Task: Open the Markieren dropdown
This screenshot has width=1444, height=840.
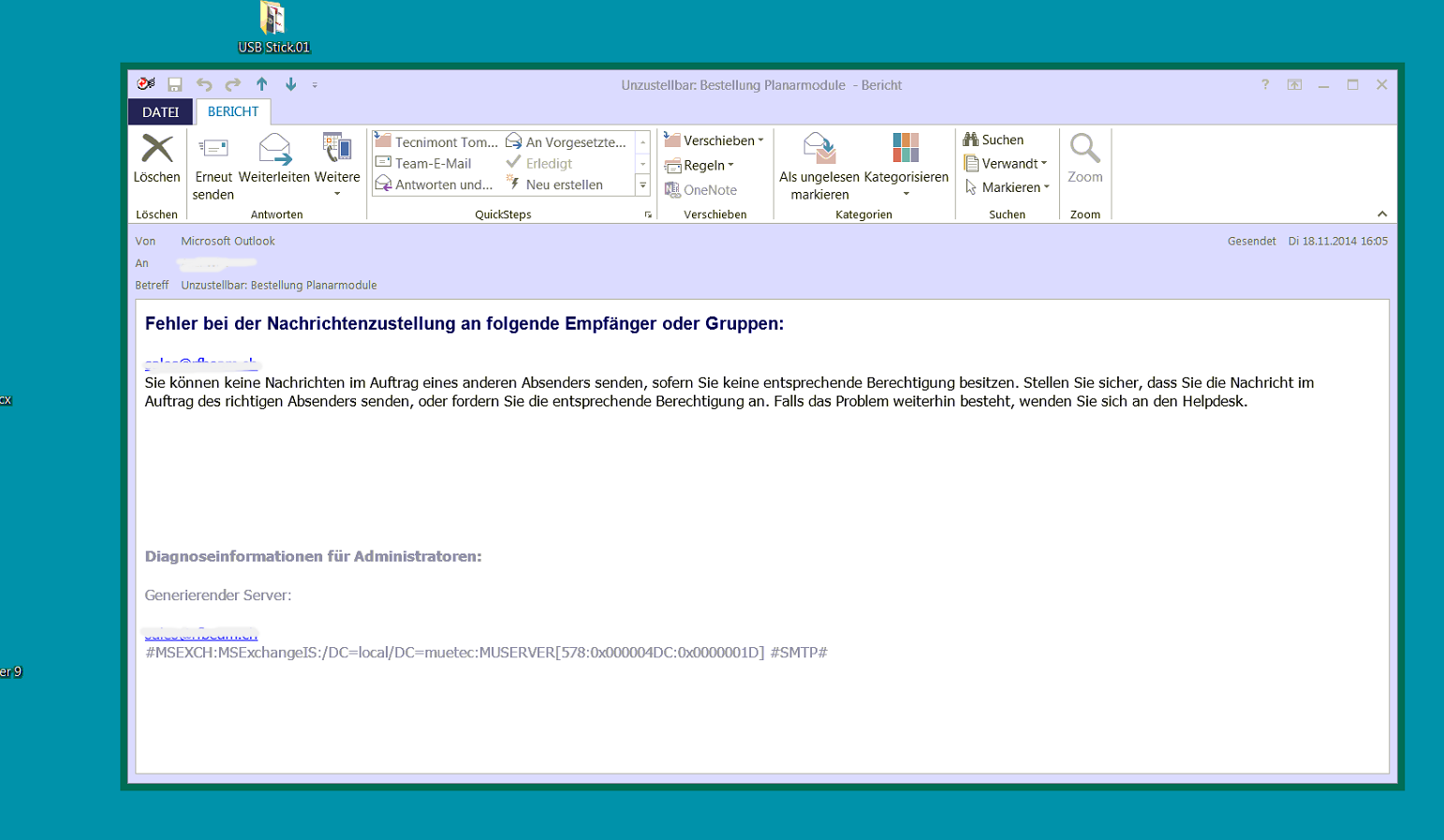Action: click(1008, 187)
